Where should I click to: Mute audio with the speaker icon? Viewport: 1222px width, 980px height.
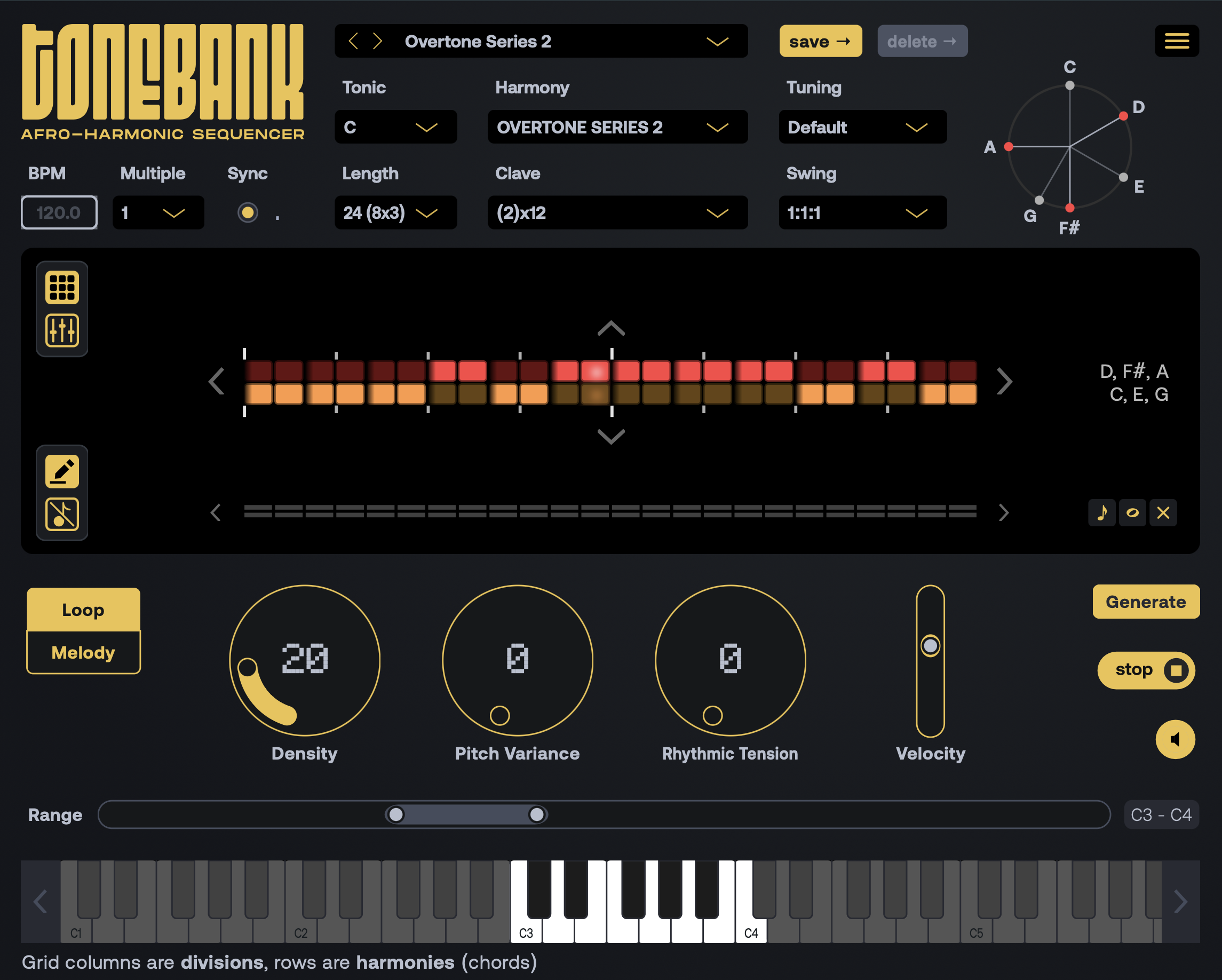tap(1175, 739)
